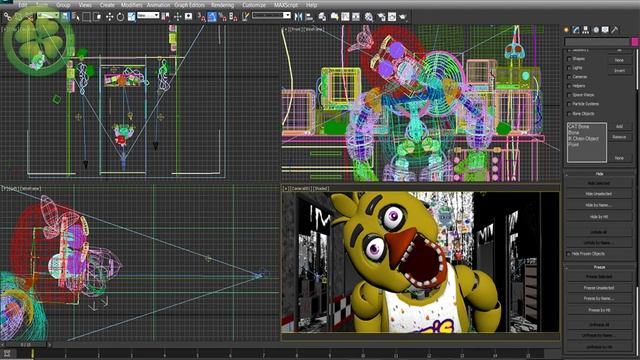Switch to the Motion command panel tab
640x360 pixels.
pos(596,30)
